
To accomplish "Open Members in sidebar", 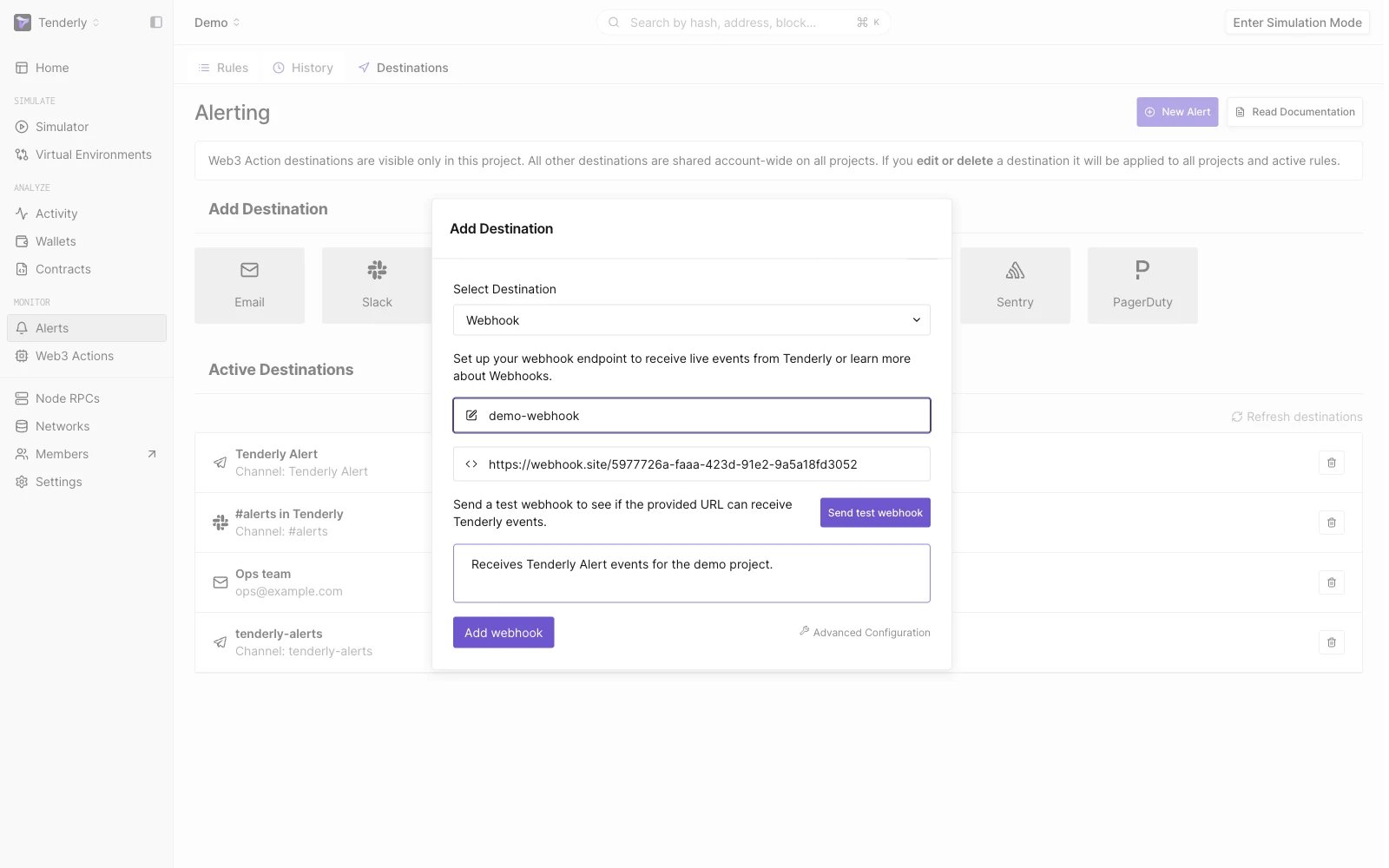I will (x=87, y=454).
